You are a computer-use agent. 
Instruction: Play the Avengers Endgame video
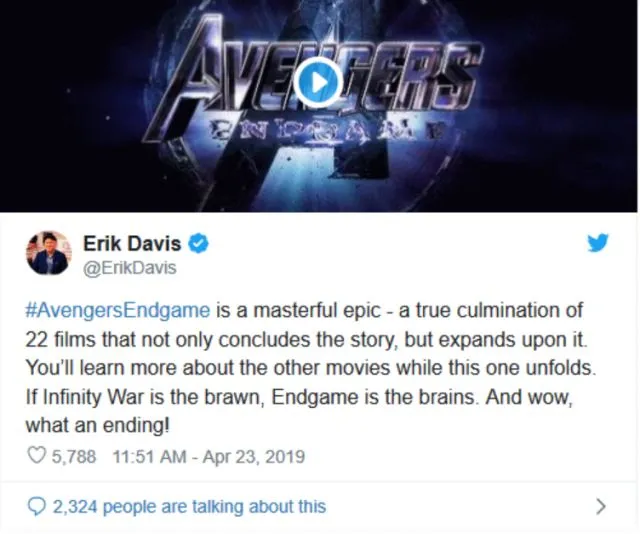(318, 82)
